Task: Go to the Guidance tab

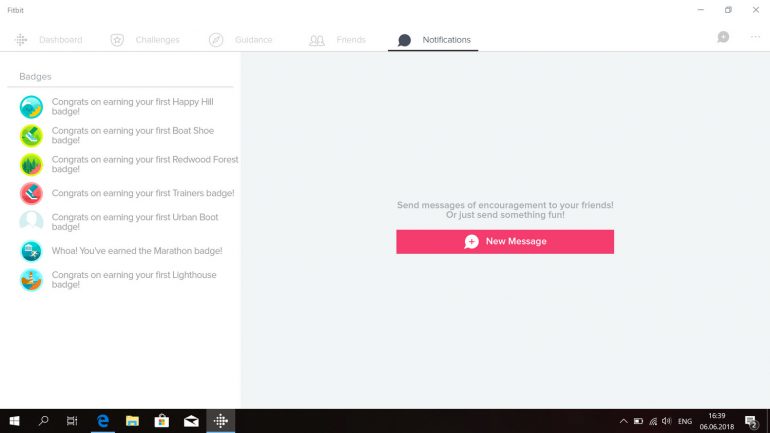Action: coord(241,40)
